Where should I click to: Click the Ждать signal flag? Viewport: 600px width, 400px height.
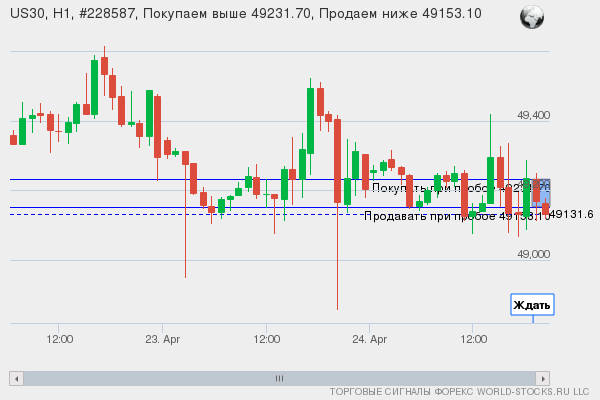532,305
